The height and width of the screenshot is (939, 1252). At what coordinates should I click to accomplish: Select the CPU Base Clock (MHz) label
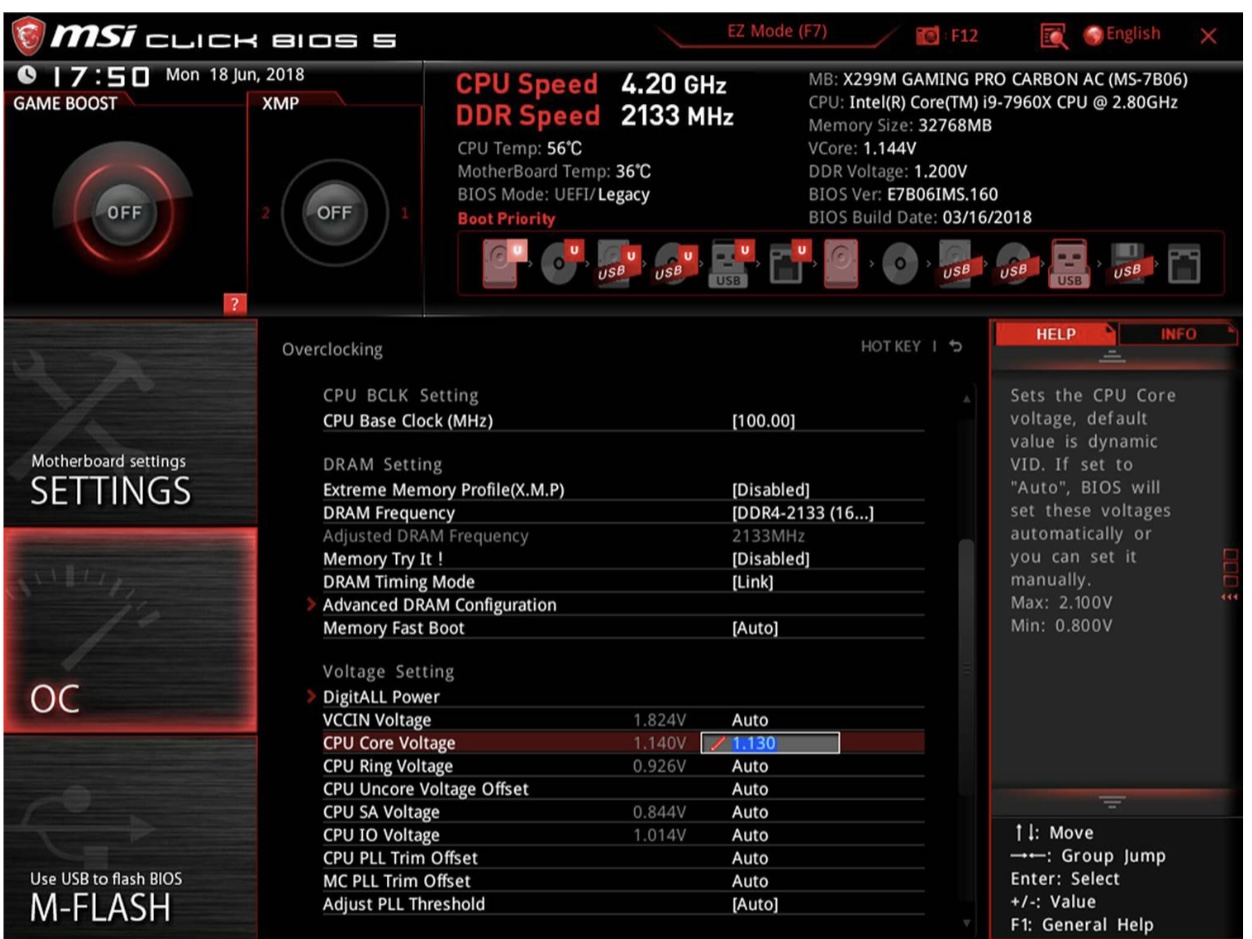[408, 421]
